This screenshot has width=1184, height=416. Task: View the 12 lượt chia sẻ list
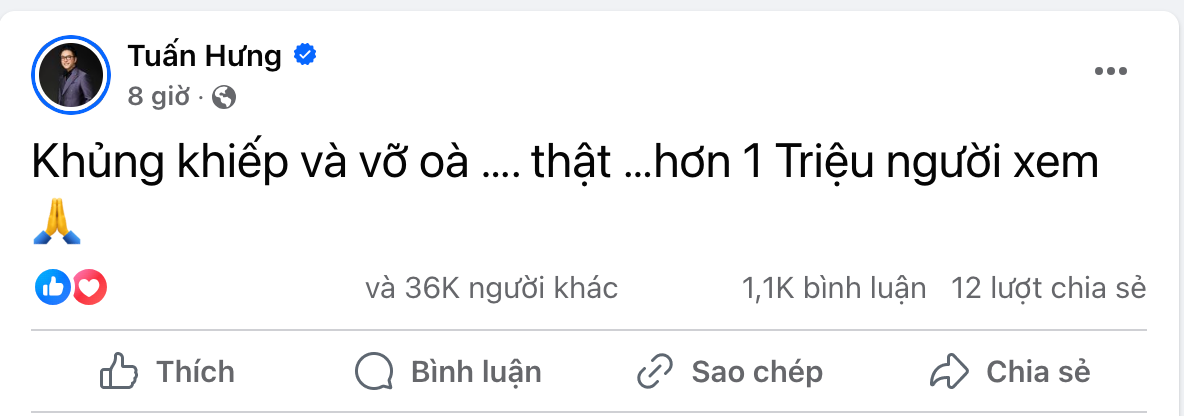[1049, 289]
